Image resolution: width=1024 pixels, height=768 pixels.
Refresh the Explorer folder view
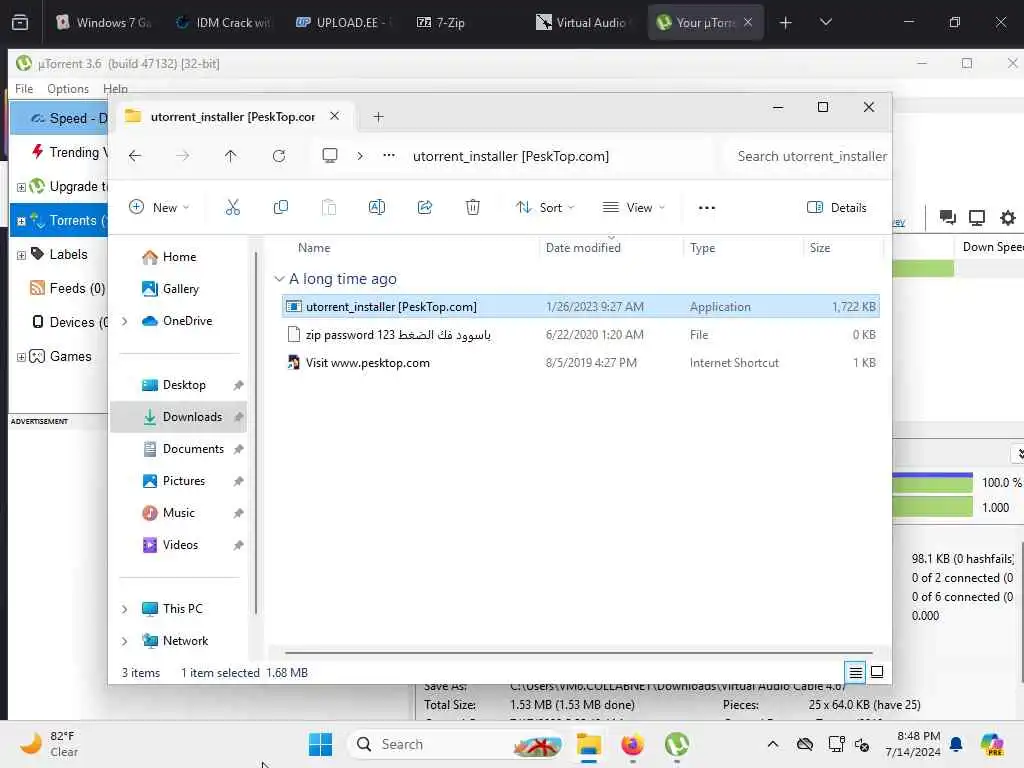click(x=279, y=156)
